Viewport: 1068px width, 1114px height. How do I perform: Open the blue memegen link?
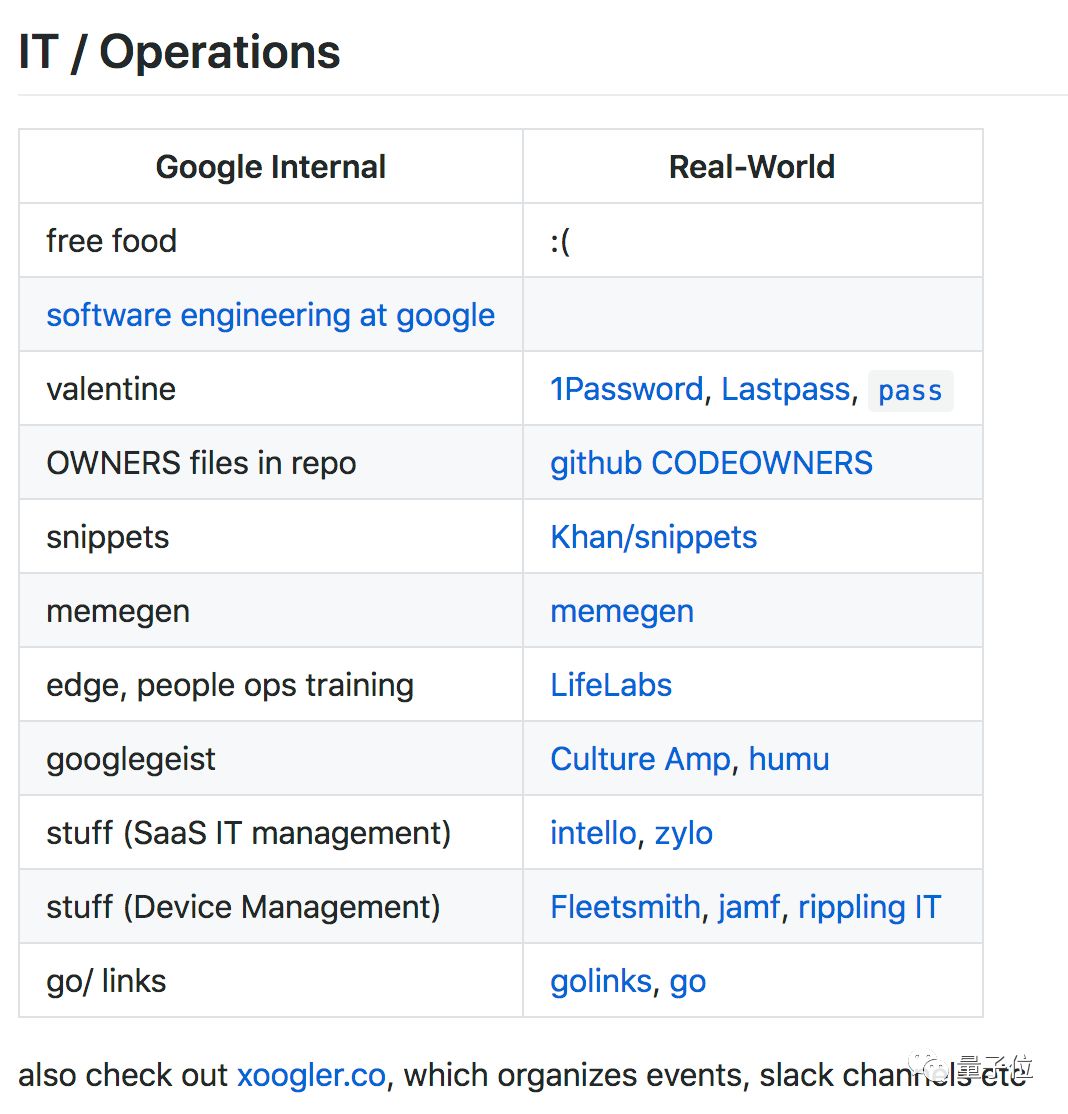622,612
